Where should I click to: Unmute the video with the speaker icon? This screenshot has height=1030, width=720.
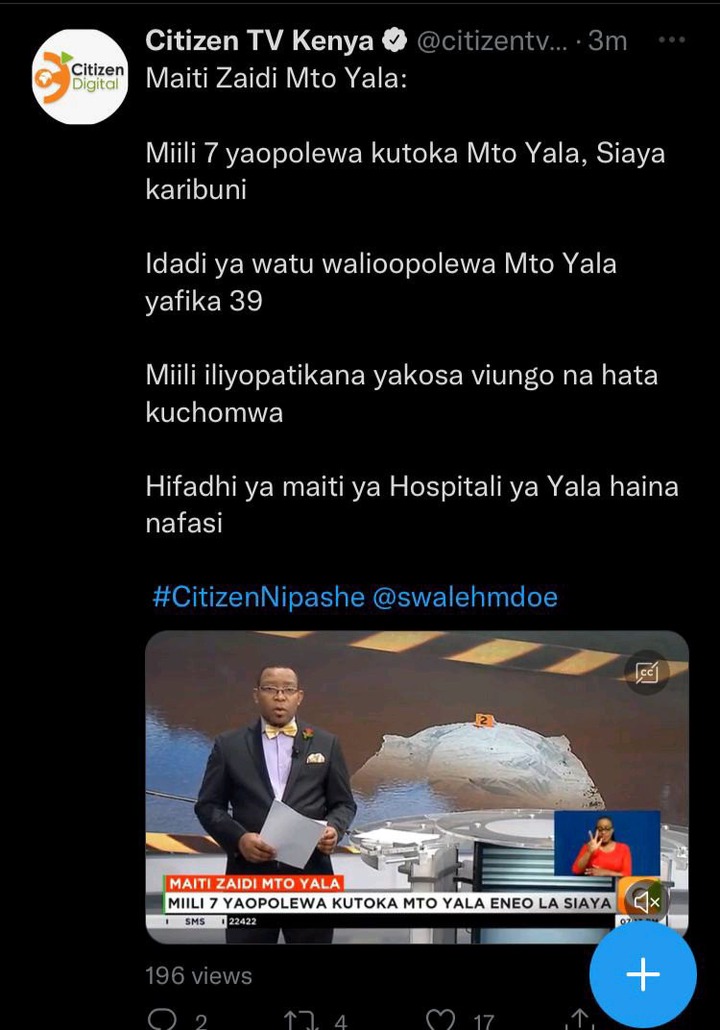(646, 902)
